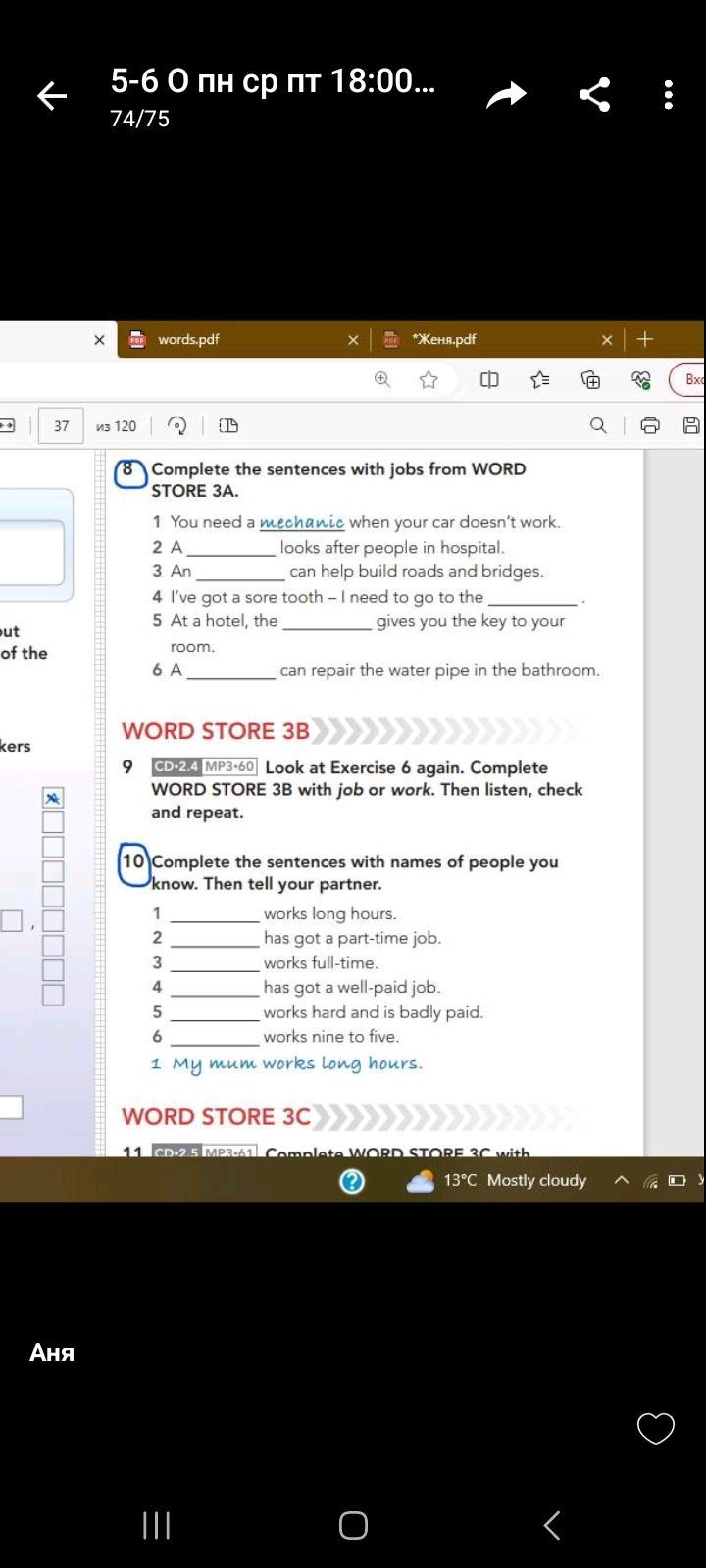Click sentence 'can help build roads and bridges.'
The width and height of the screenshot is (706, 1568).
pyautogui.click(x=416, y=571)
